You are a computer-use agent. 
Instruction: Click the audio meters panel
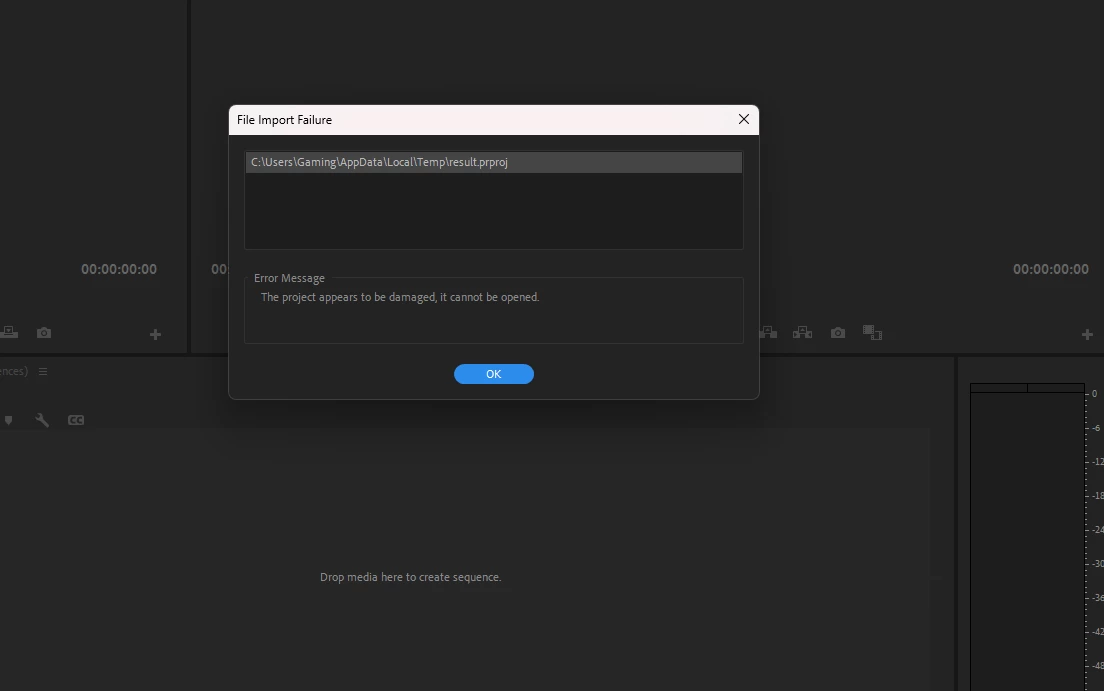pyautogui.click(x=1027, y=539)
